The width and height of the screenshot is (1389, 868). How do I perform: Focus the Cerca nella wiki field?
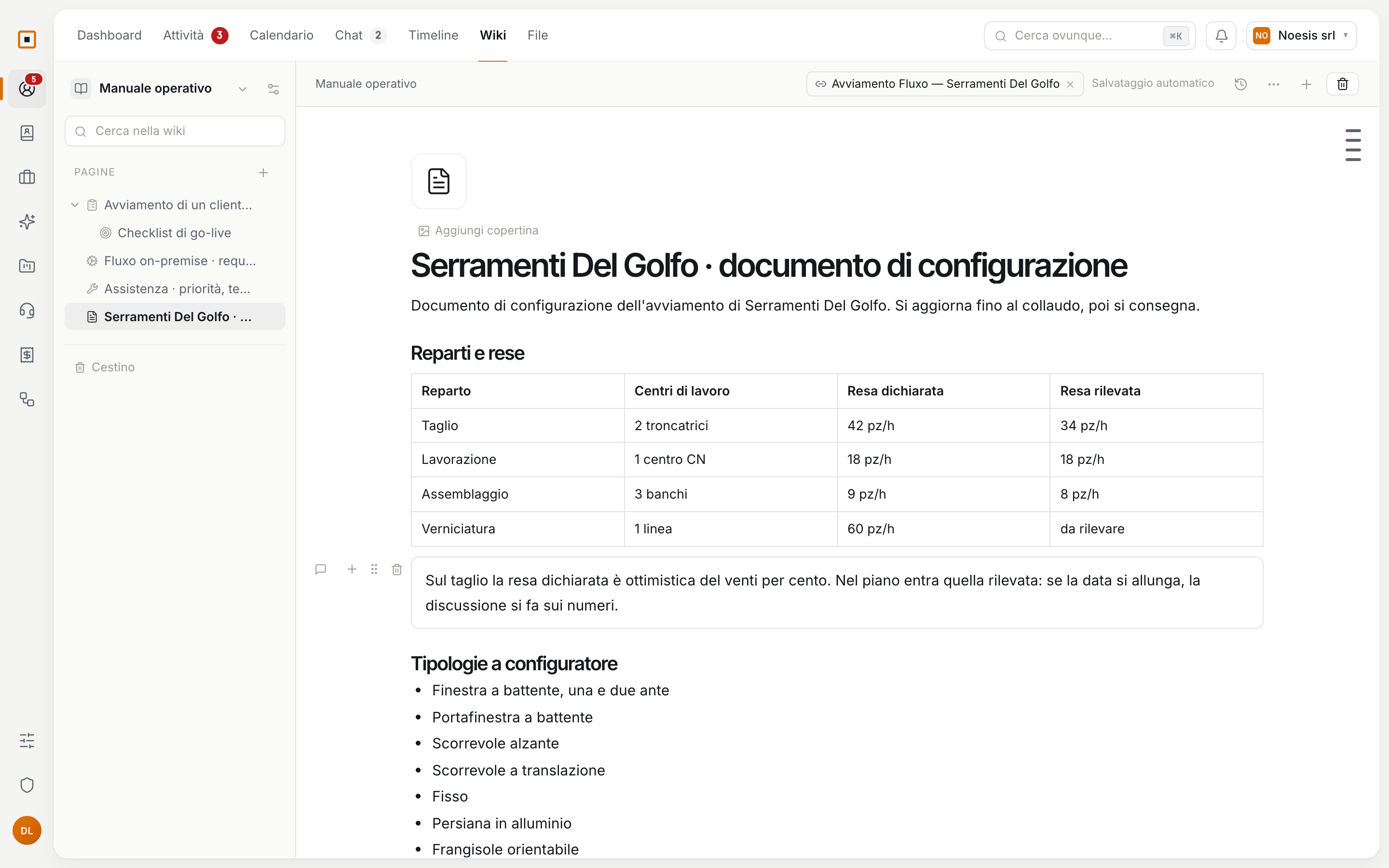tap(175, 132)
